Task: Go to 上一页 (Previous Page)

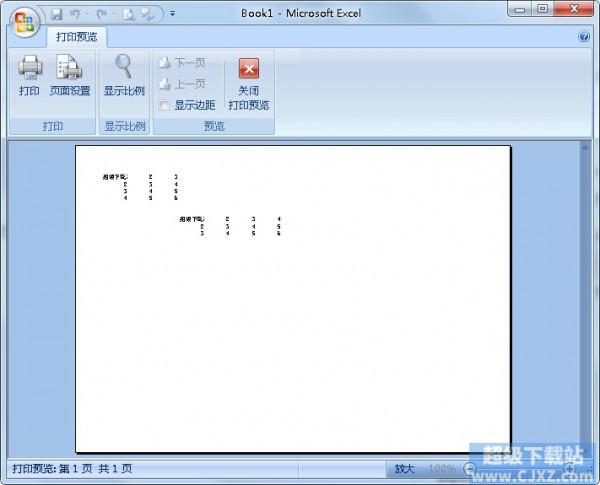Action: (182, 84)
